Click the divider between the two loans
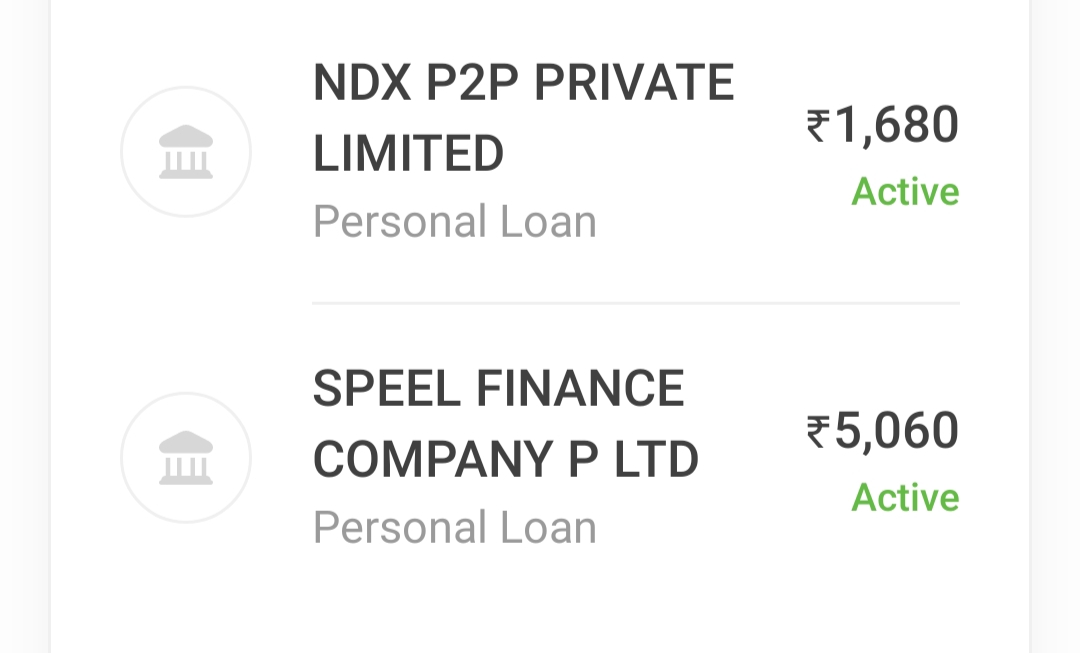Screen dimensions: 1080x653 [x=635, y=302]
